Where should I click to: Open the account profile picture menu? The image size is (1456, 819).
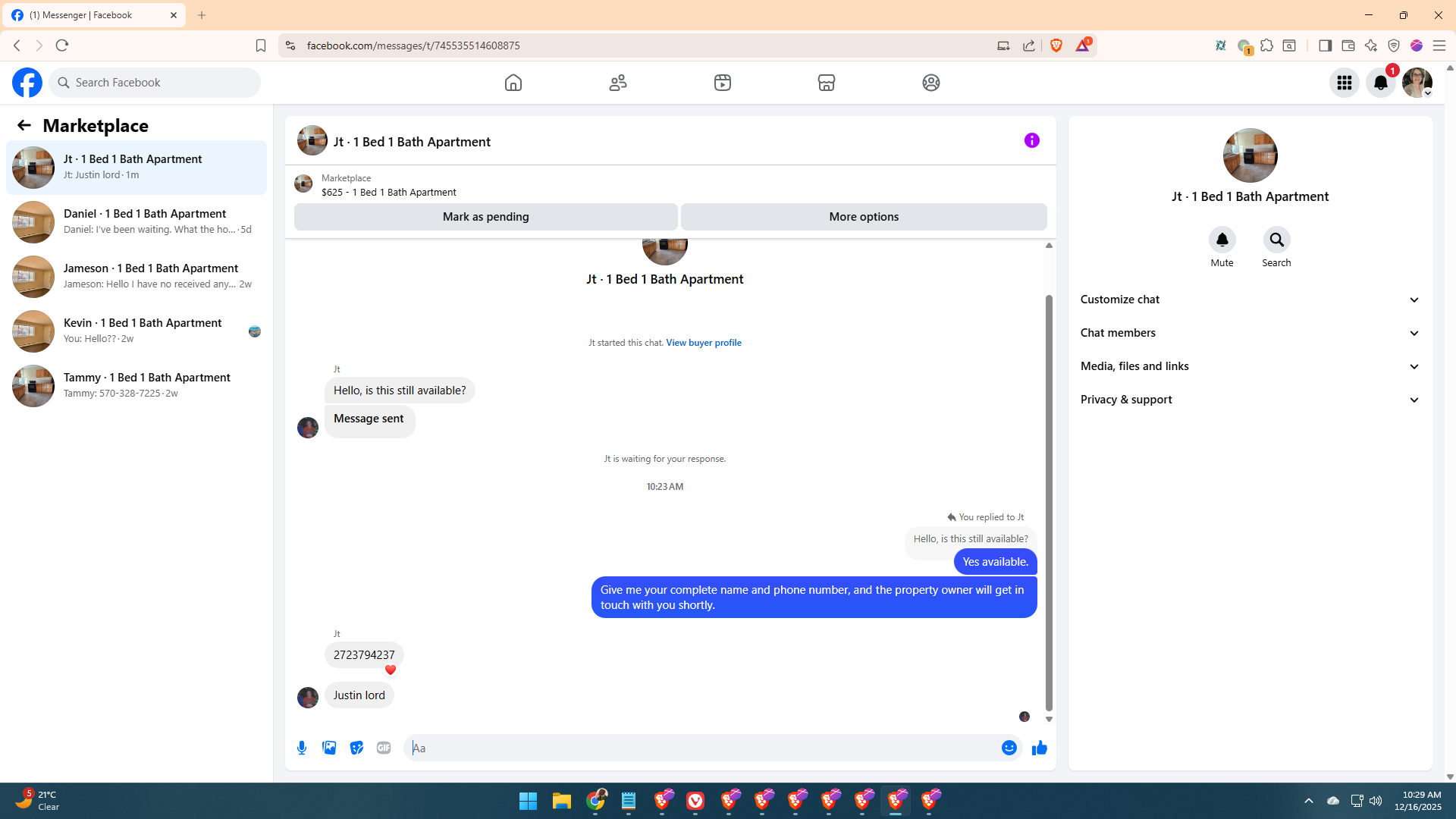click(1417, 83)
